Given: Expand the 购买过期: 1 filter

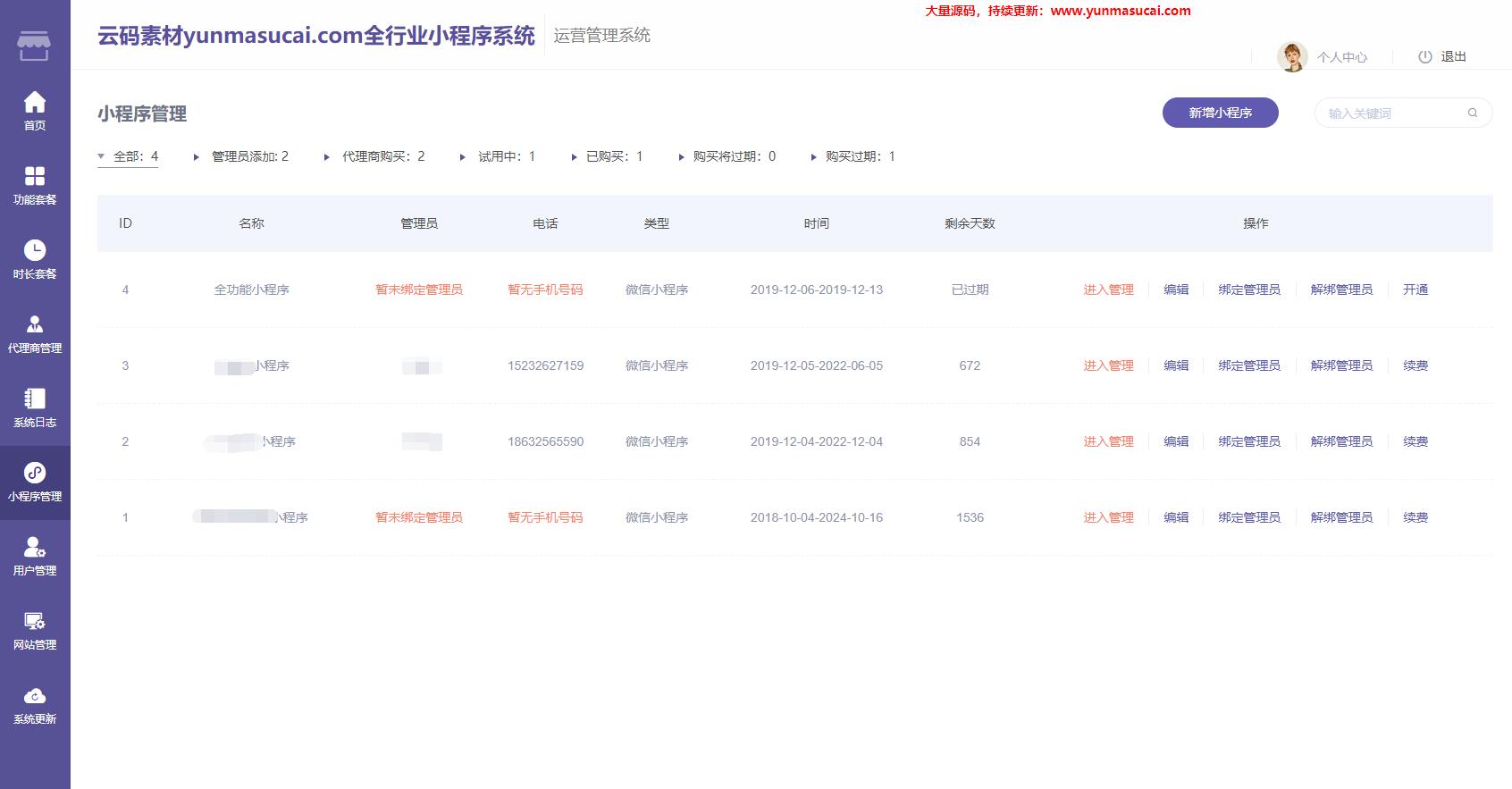Looking at the screenshot, I should pos(853,156).
